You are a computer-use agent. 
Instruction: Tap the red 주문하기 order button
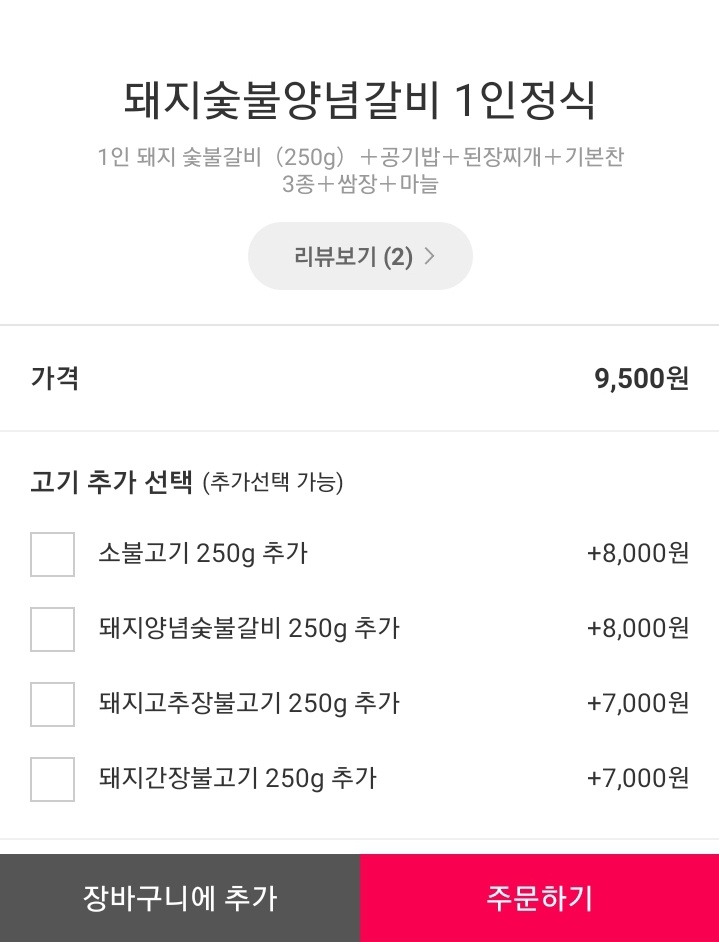pos(539,897)
